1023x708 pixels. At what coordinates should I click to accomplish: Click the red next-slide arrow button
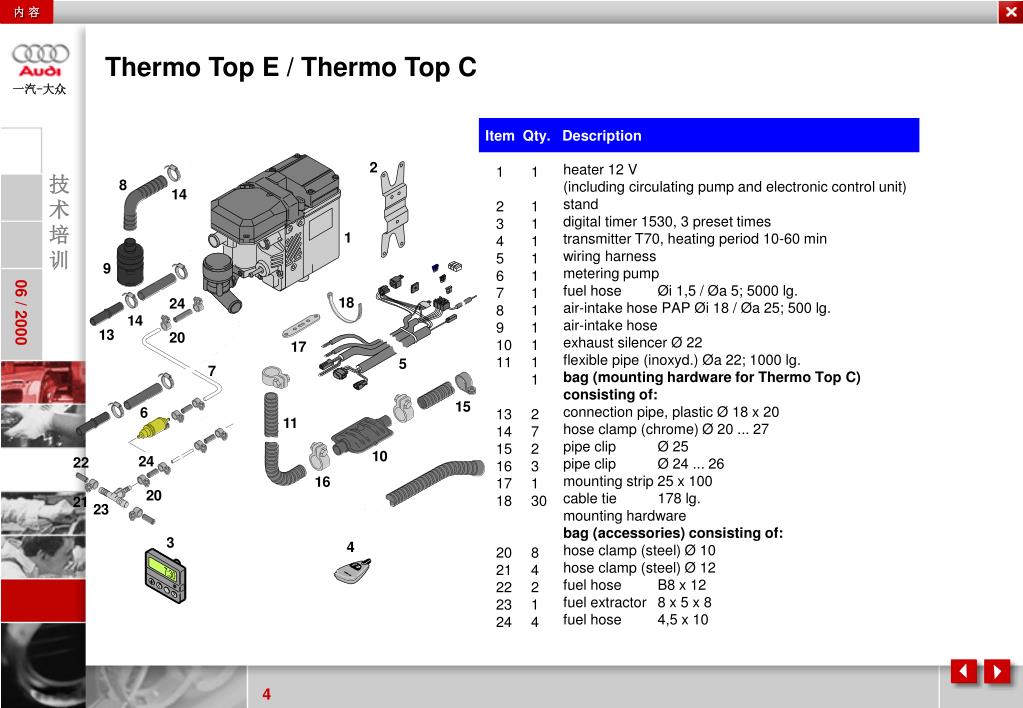(x=997, y=671)
